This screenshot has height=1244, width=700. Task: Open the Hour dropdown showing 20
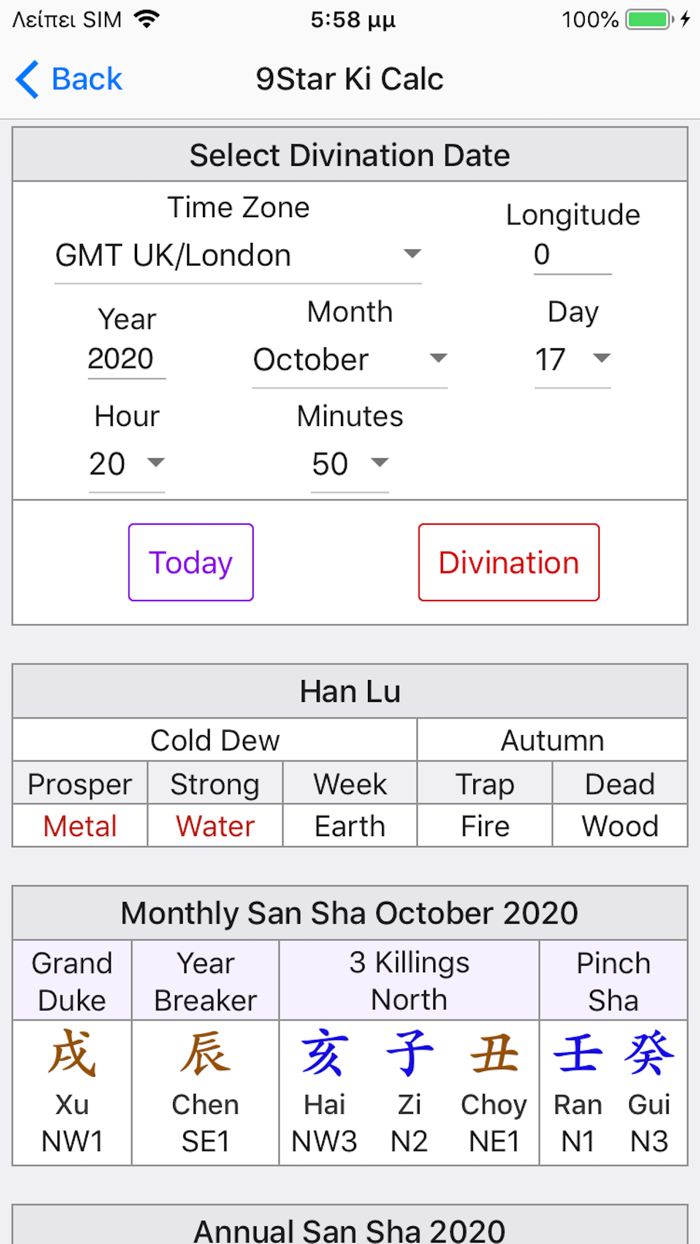pyautogui.click(x=127, y=464)
